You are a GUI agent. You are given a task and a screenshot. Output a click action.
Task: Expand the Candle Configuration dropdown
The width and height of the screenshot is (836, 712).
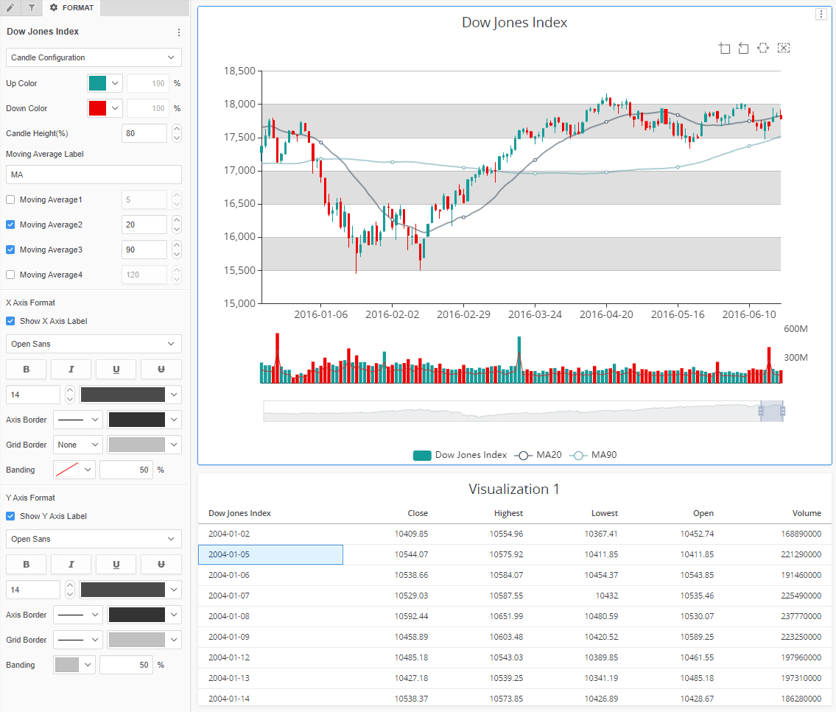[x=93, y=58]
